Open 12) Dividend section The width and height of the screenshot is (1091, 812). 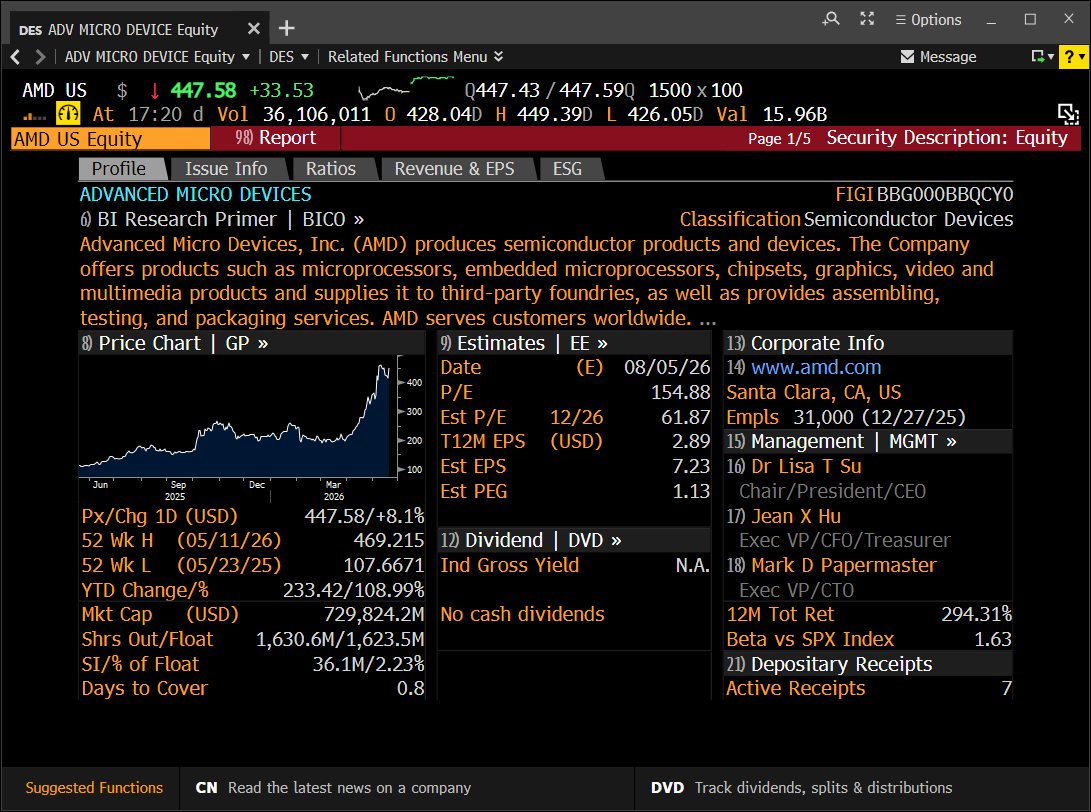(492, 541)
